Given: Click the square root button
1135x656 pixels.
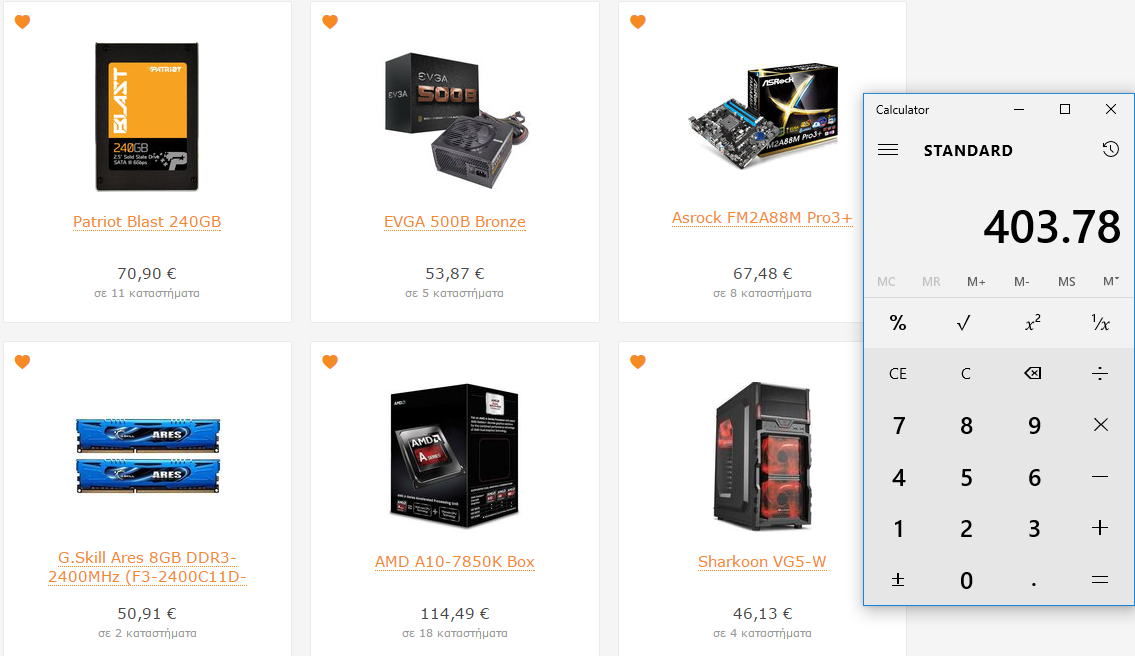Looking at the screenshot, I should click(963, 323).
